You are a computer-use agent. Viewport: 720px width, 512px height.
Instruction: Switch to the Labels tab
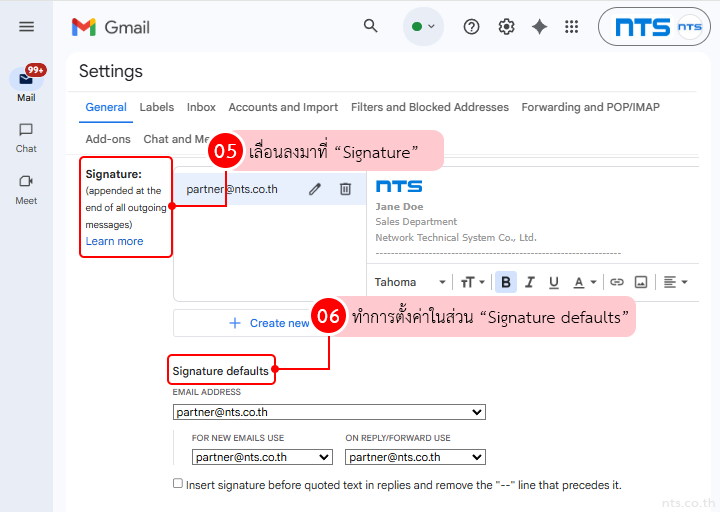click(157, 107)
